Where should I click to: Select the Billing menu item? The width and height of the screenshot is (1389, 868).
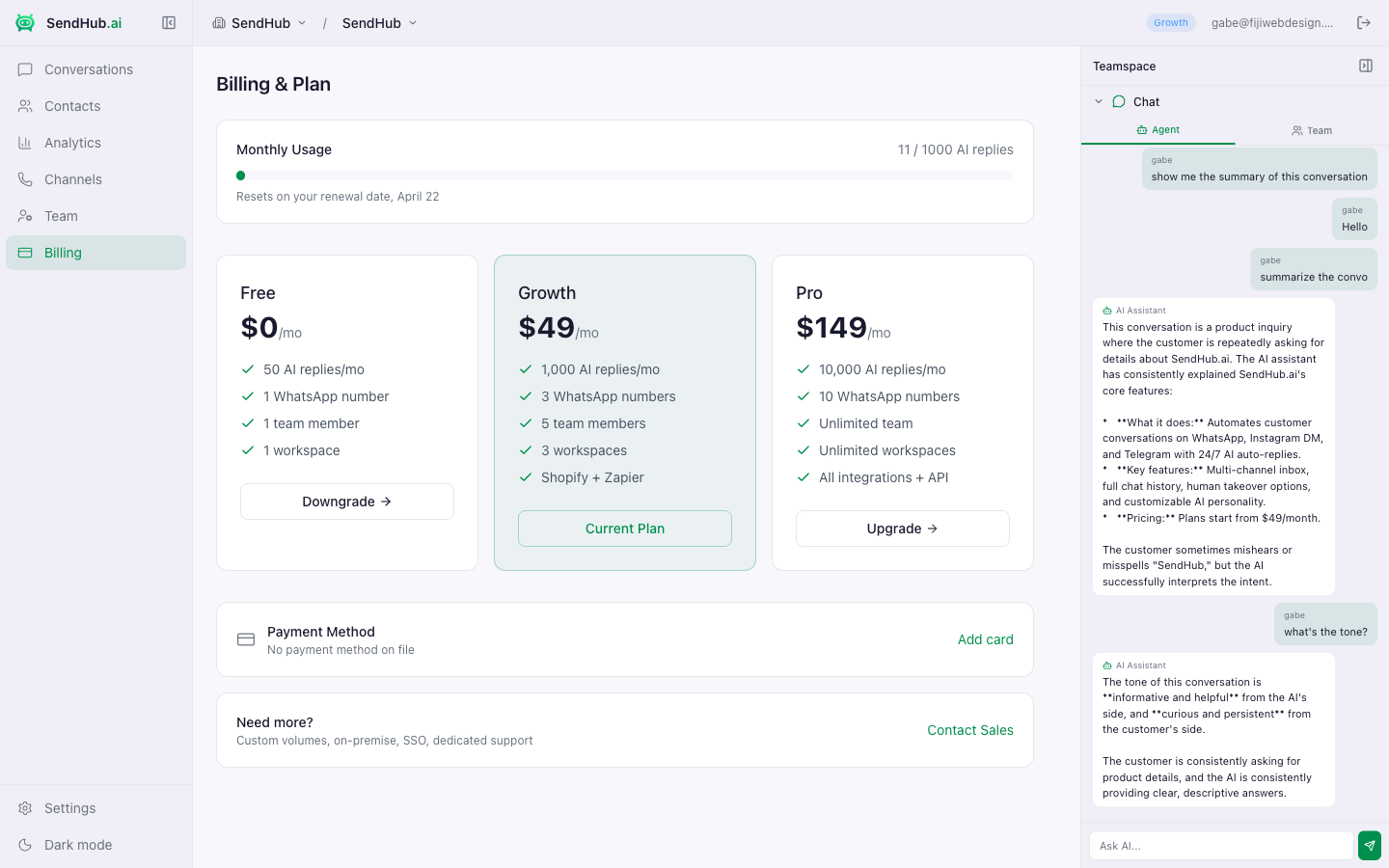tap(95, 253)
